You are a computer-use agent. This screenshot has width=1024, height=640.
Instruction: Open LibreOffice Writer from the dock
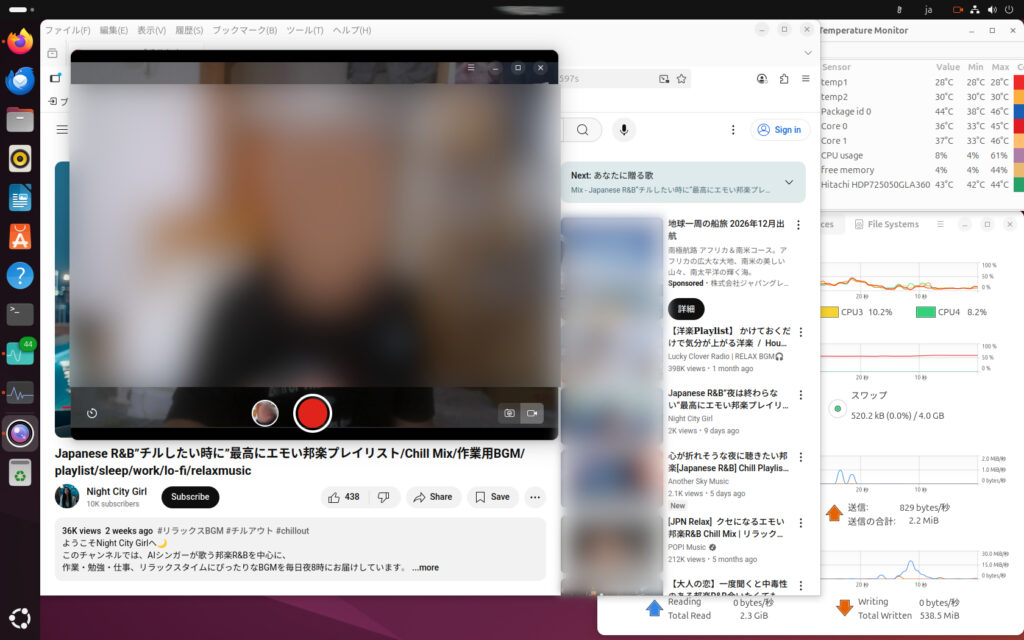coord(20,198)
